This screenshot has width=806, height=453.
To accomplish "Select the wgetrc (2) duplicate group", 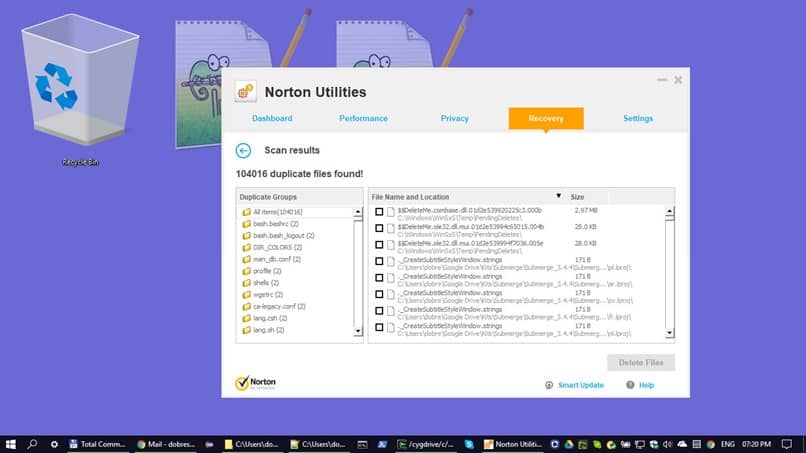I will [x=268, y=295].
